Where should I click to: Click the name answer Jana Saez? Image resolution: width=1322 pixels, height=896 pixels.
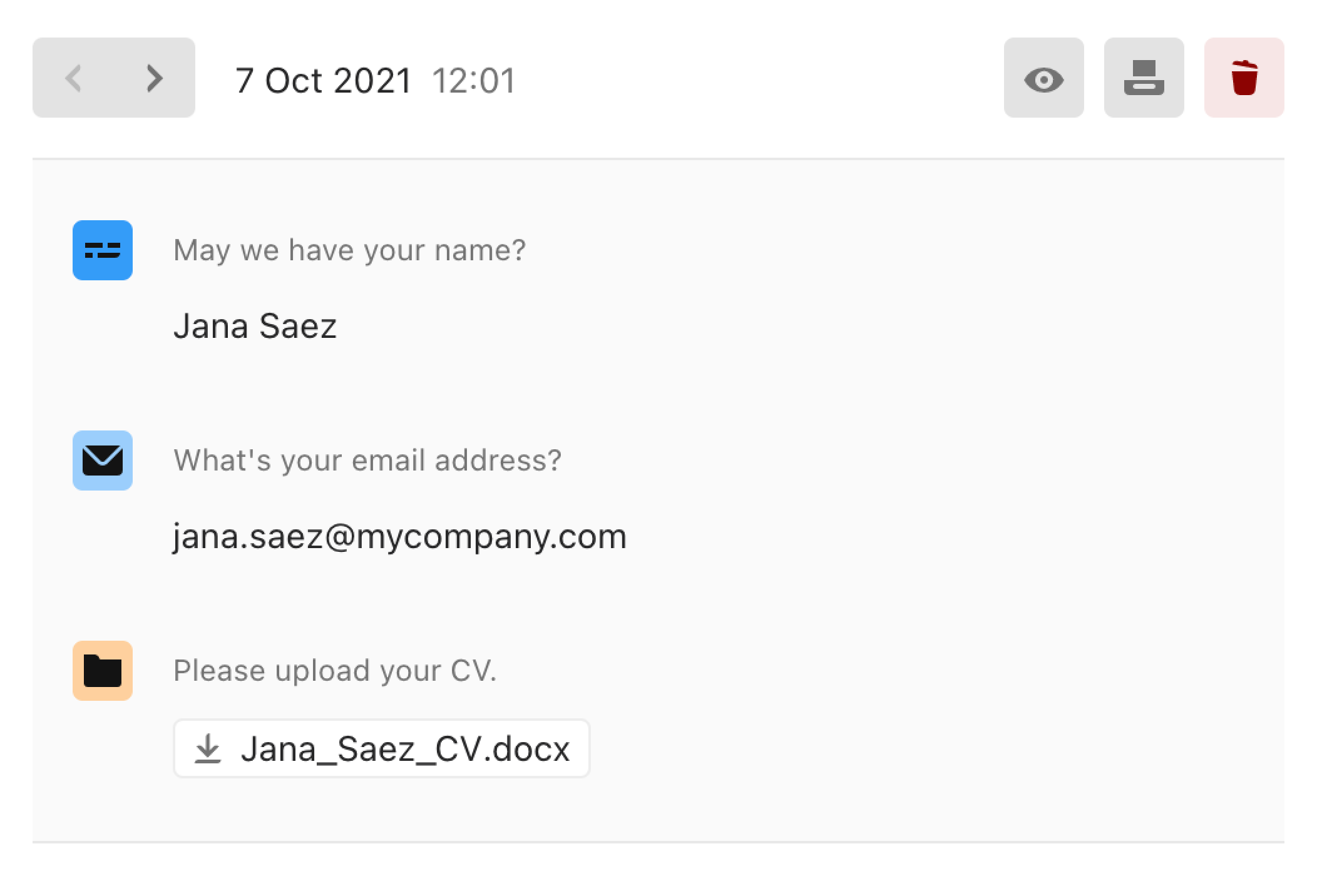(x=255, y=326)
